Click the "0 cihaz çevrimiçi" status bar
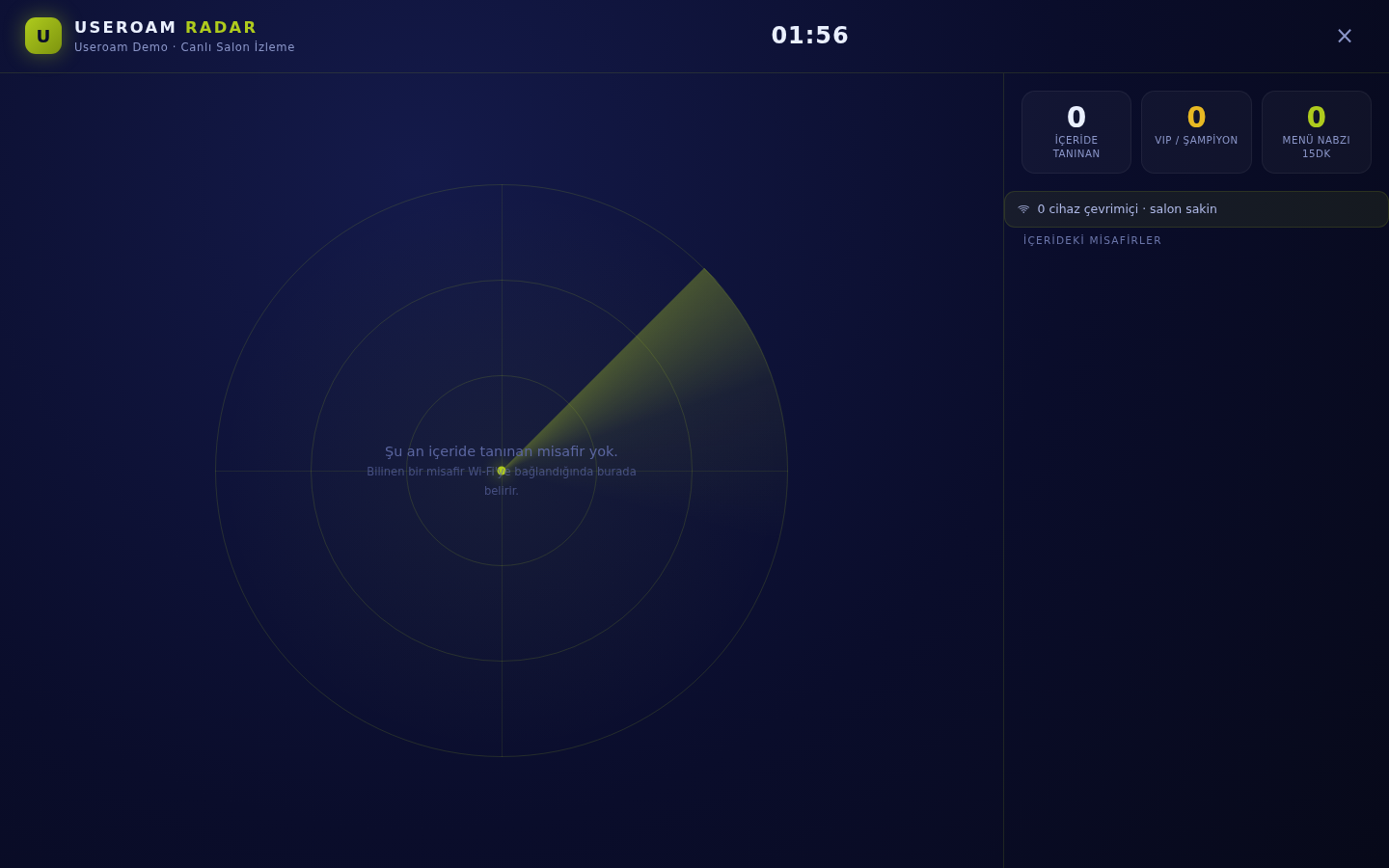This screenshot has height=868, width=1389. point(1196,209)
